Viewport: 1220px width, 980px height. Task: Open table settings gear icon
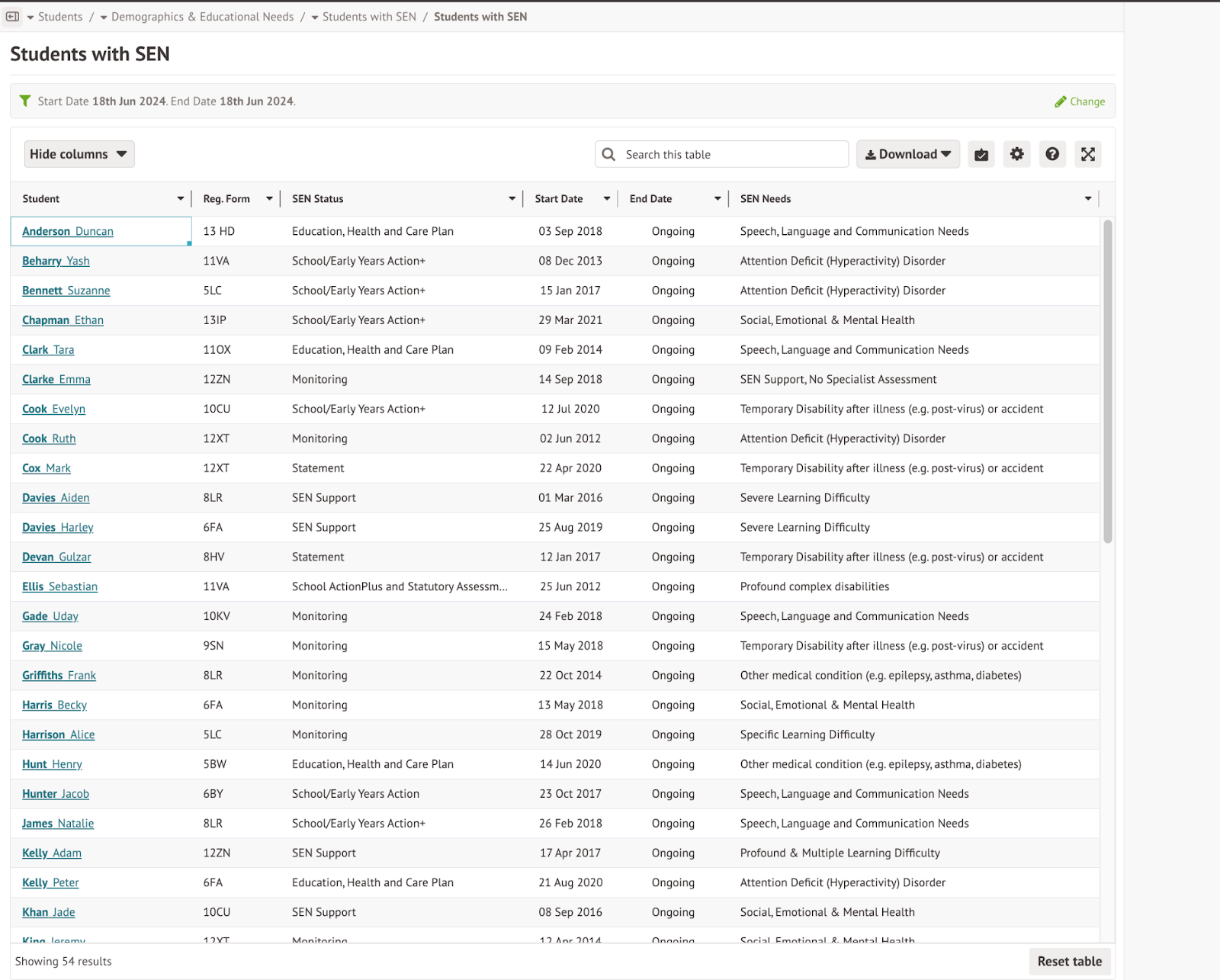(x=1016, y=154)
